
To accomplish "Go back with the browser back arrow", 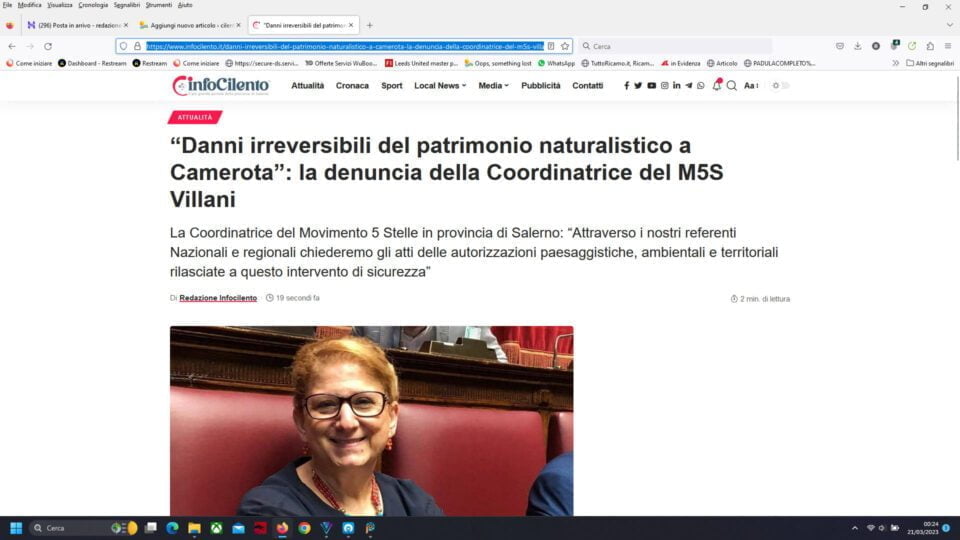I will pos(12,46).
